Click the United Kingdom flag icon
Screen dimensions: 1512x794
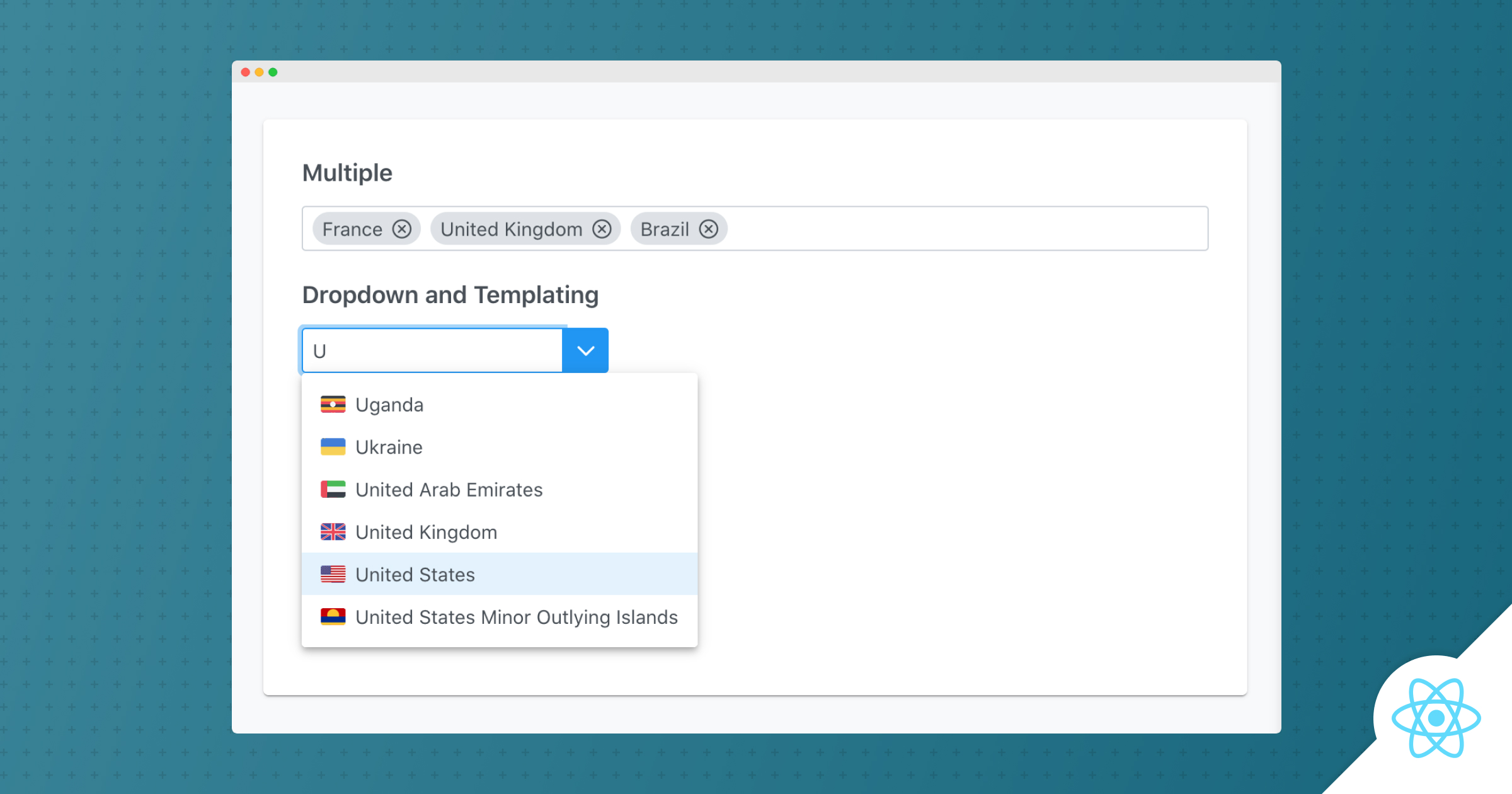(x=333, y=532)
